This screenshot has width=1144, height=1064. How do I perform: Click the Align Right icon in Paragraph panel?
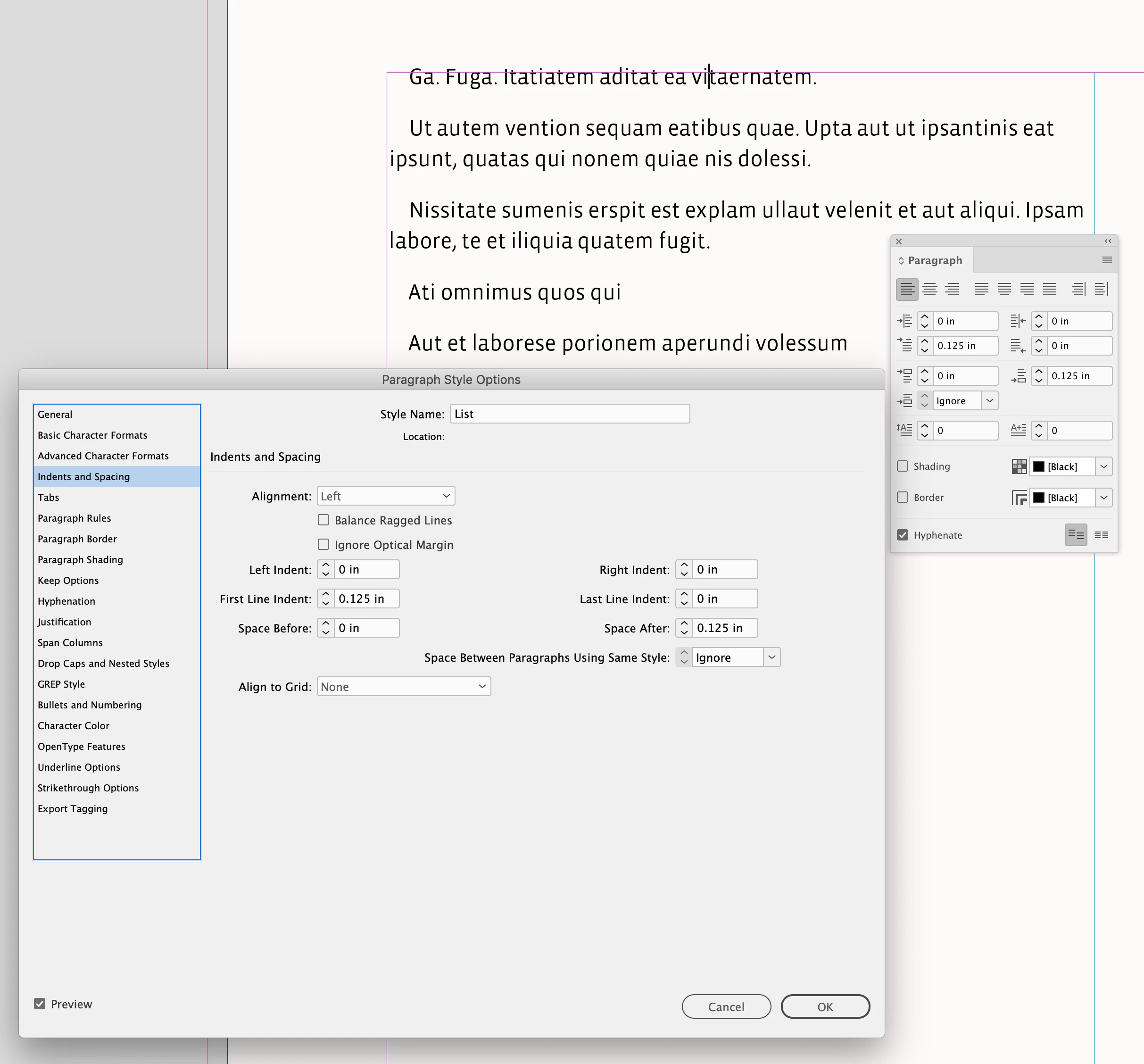pyautogui.click(x=953, y=289)
